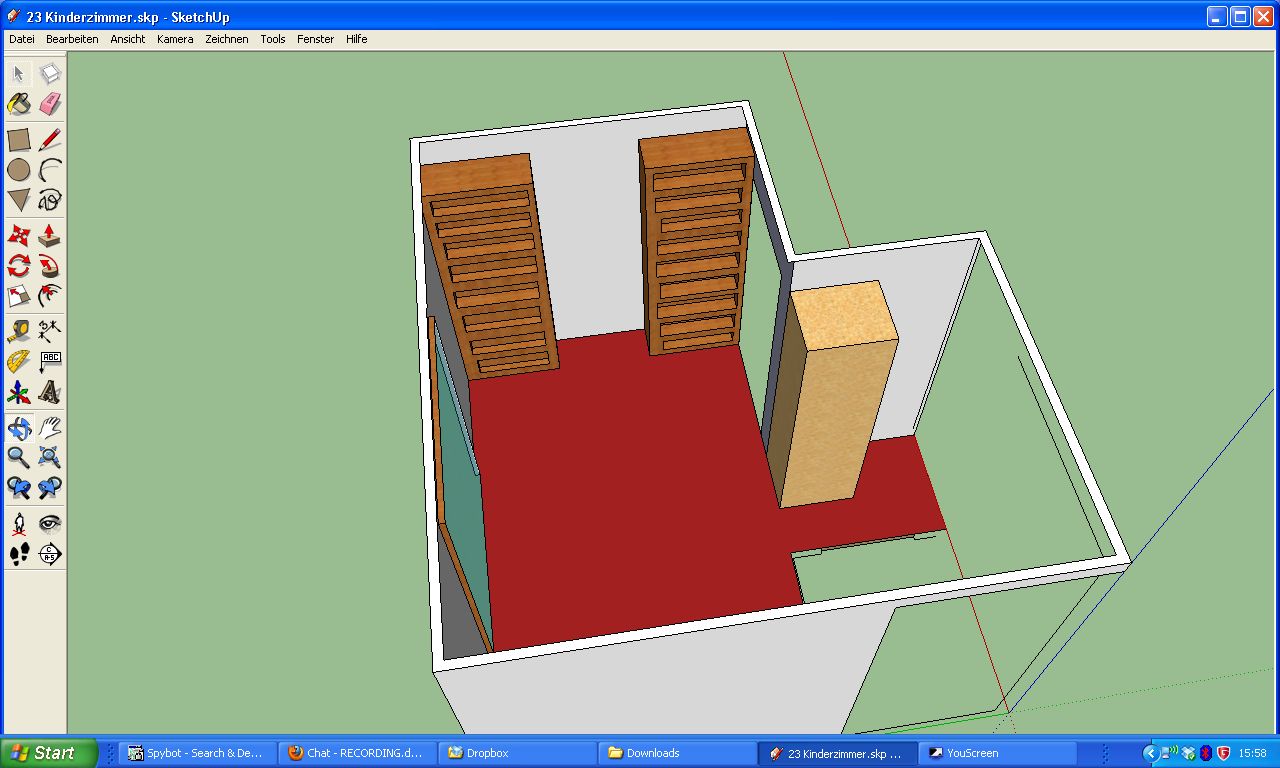Screen dimensions: 1280x768
Task: Open the Hilfe menu
Action: click(357, 39)
